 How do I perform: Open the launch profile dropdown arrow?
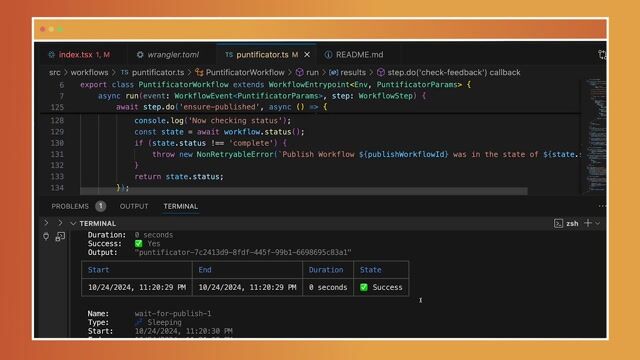(x=598, y=224)
